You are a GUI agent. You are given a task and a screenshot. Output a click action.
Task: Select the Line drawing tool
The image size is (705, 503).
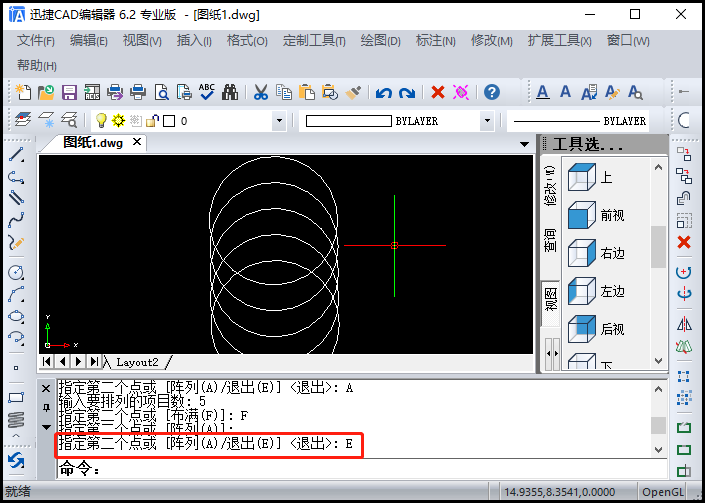(16, 155)
